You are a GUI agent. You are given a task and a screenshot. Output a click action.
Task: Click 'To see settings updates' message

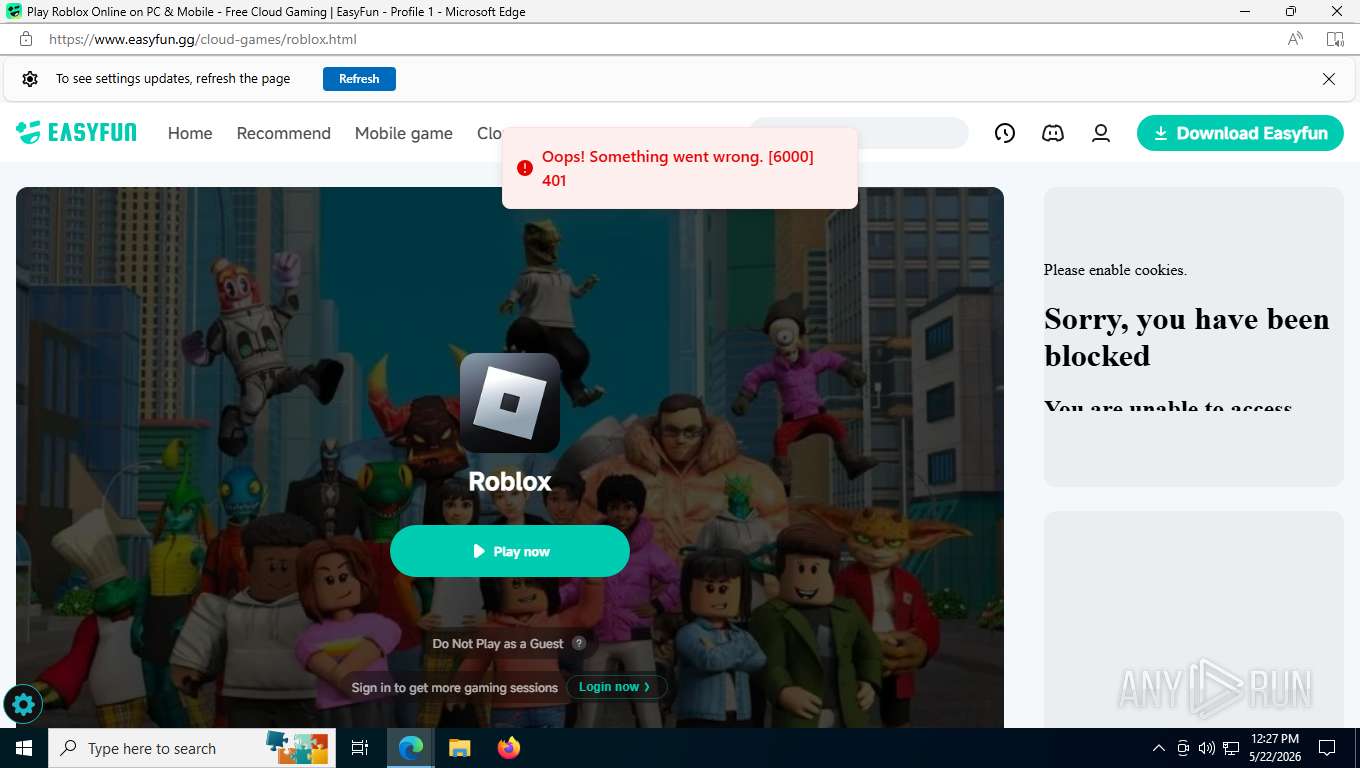click(173, 79)
